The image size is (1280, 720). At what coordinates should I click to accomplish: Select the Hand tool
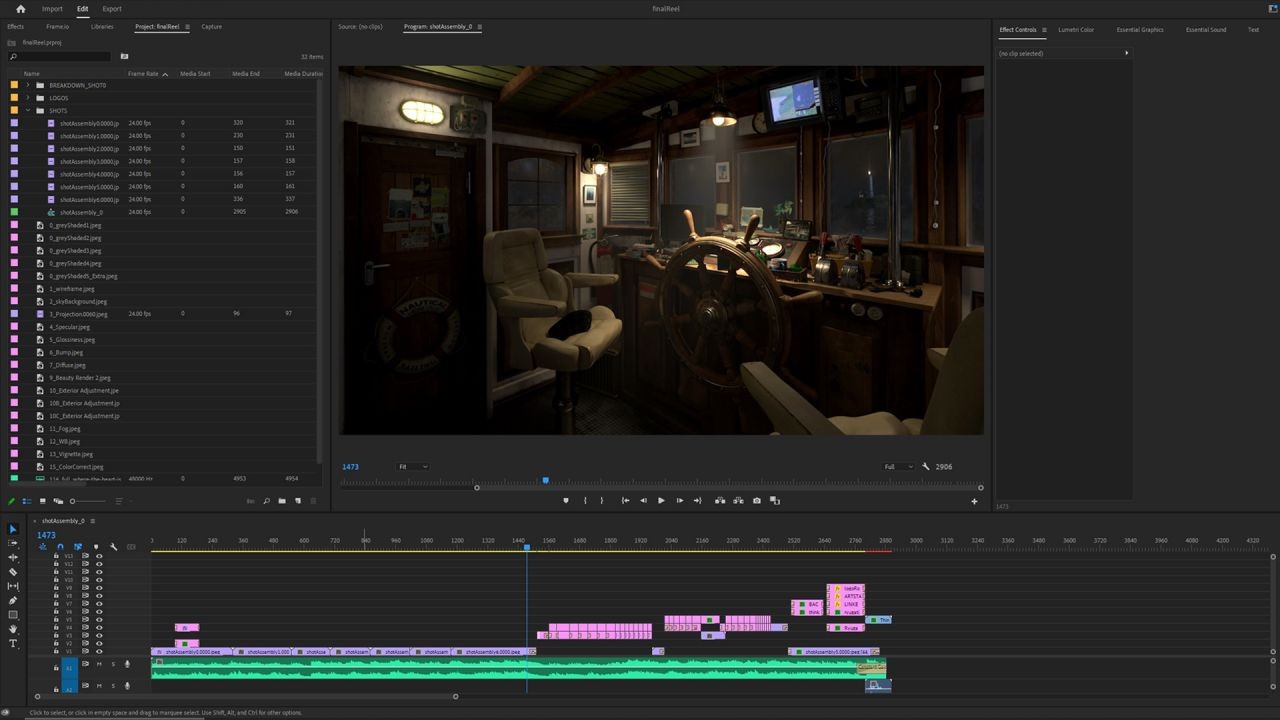[x=13, y=629]
